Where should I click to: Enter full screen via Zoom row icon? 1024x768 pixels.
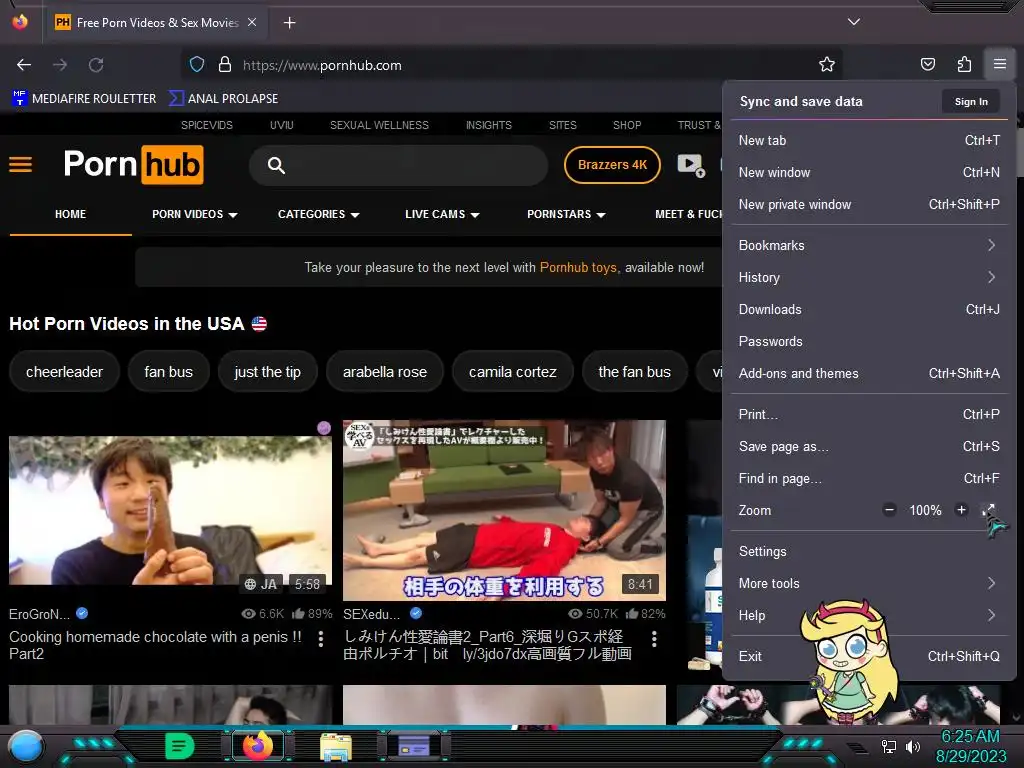tap(989, 510)
